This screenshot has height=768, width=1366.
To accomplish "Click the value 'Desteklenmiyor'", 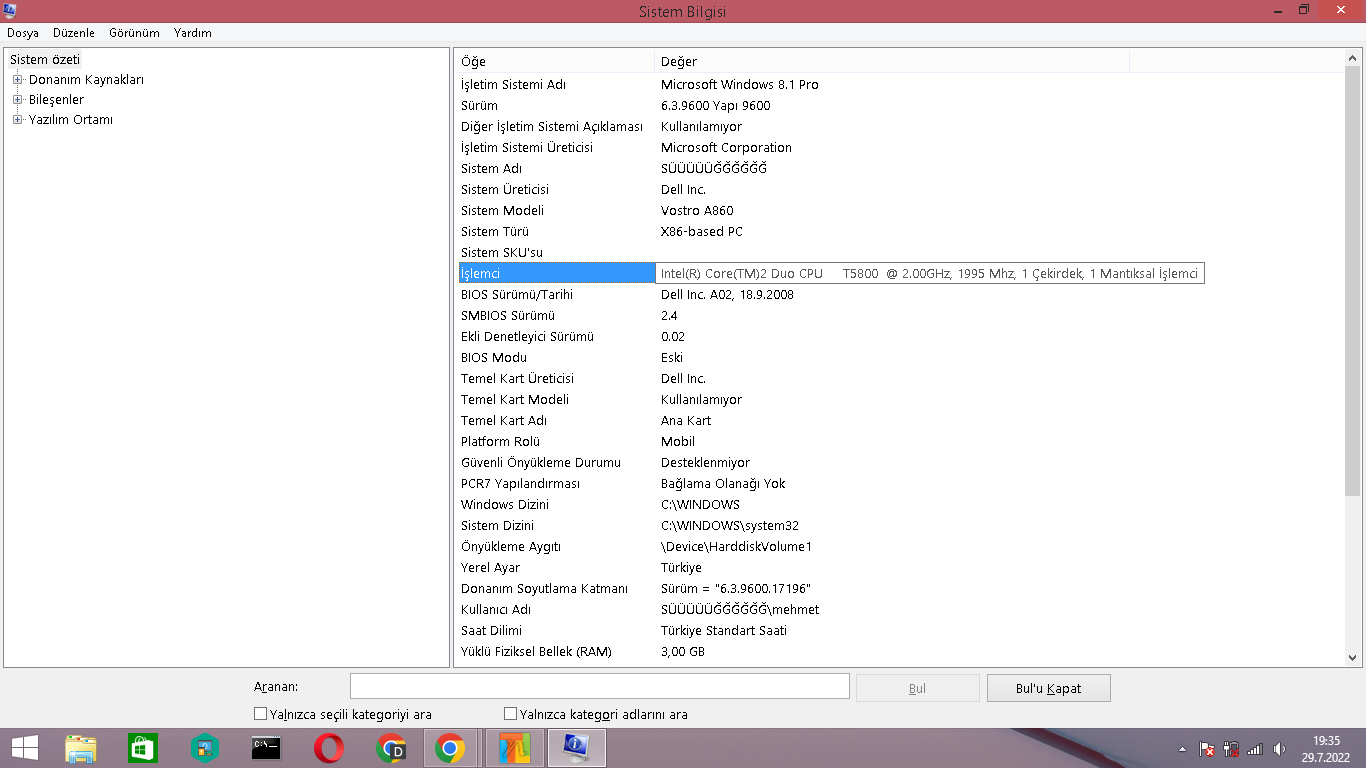I will [705, 463].
